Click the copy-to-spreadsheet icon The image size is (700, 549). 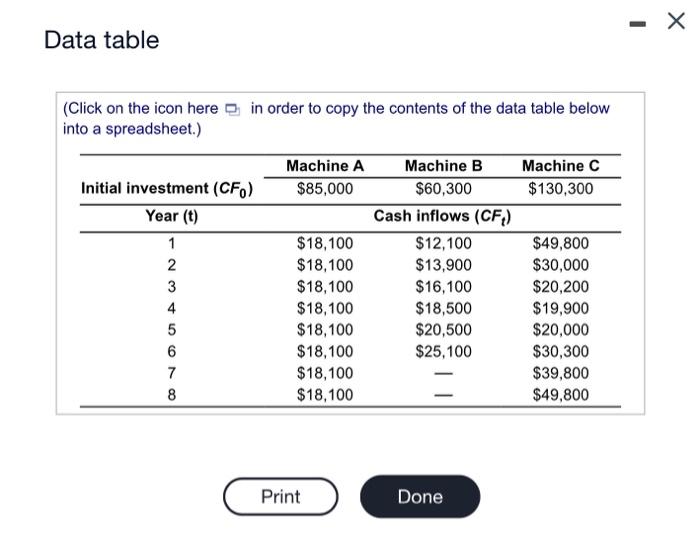pyautogui.click(x=233, y=109)
